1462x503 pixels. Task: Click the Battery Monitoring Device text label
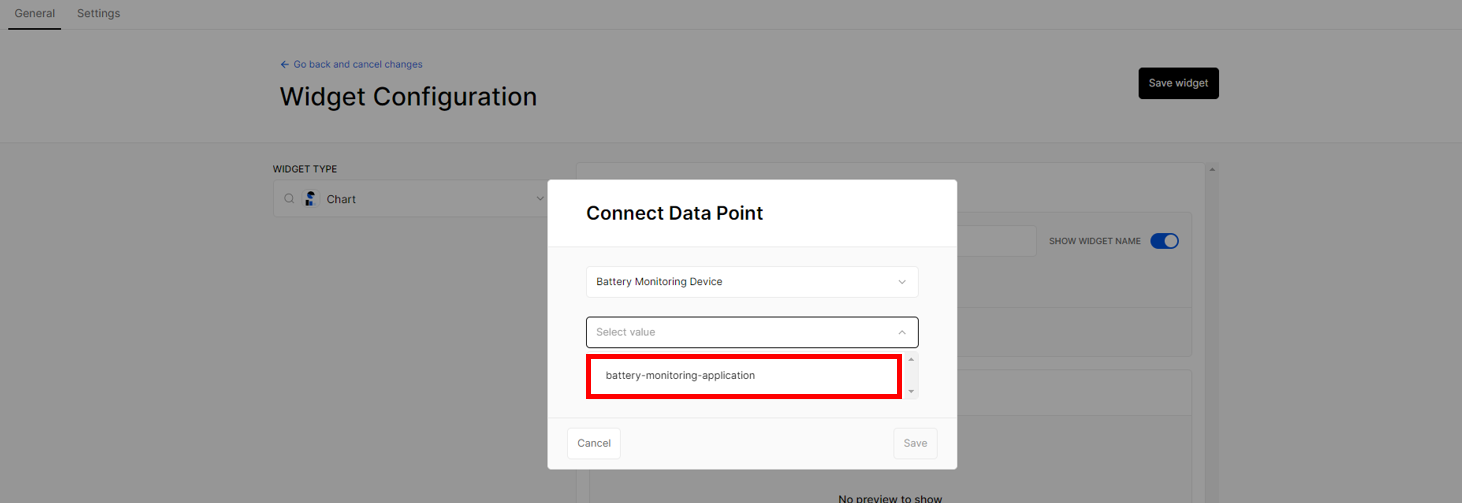tap(659, 282)
